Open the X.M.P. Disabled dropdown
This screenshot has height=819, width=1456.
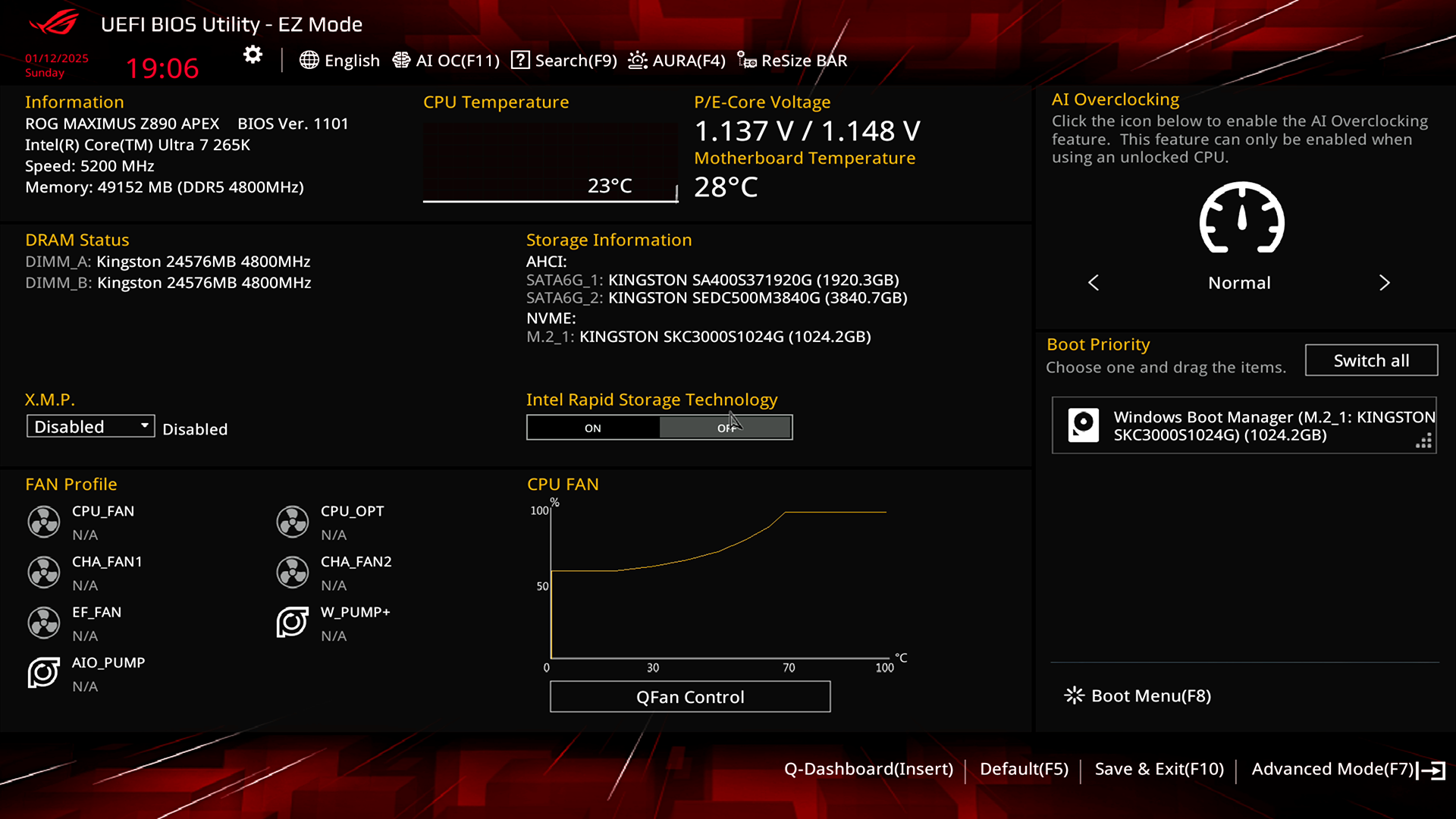[90, 426]
